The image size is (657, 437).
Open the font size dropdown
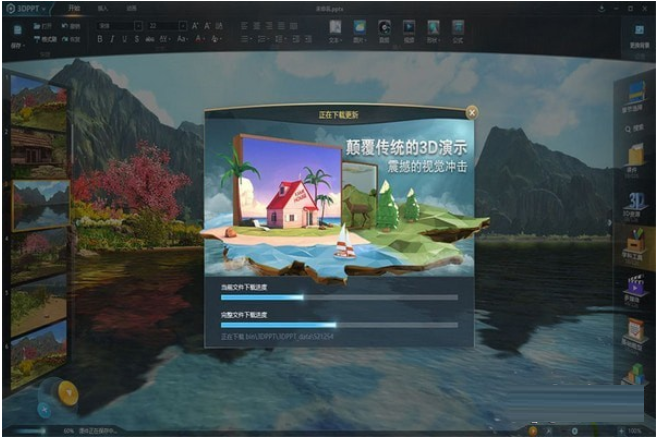coord(183,26)
